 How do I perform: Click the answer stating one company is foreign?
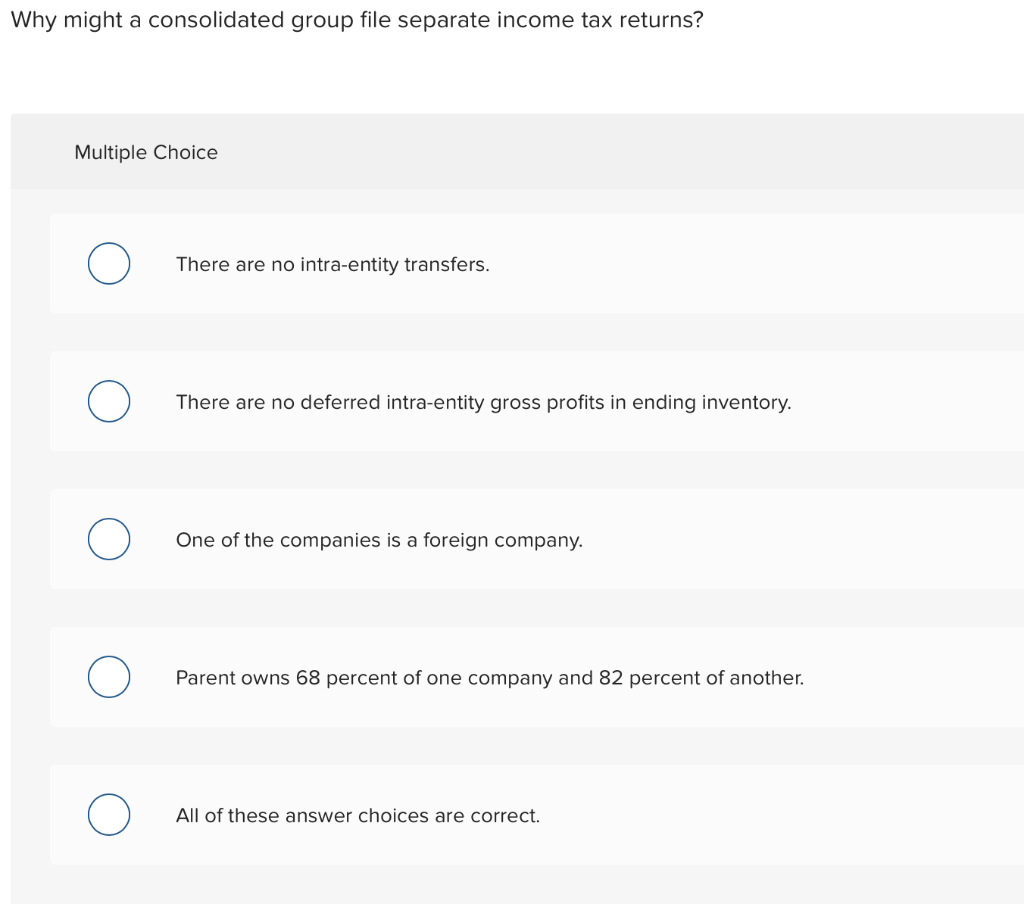[380, 540]
